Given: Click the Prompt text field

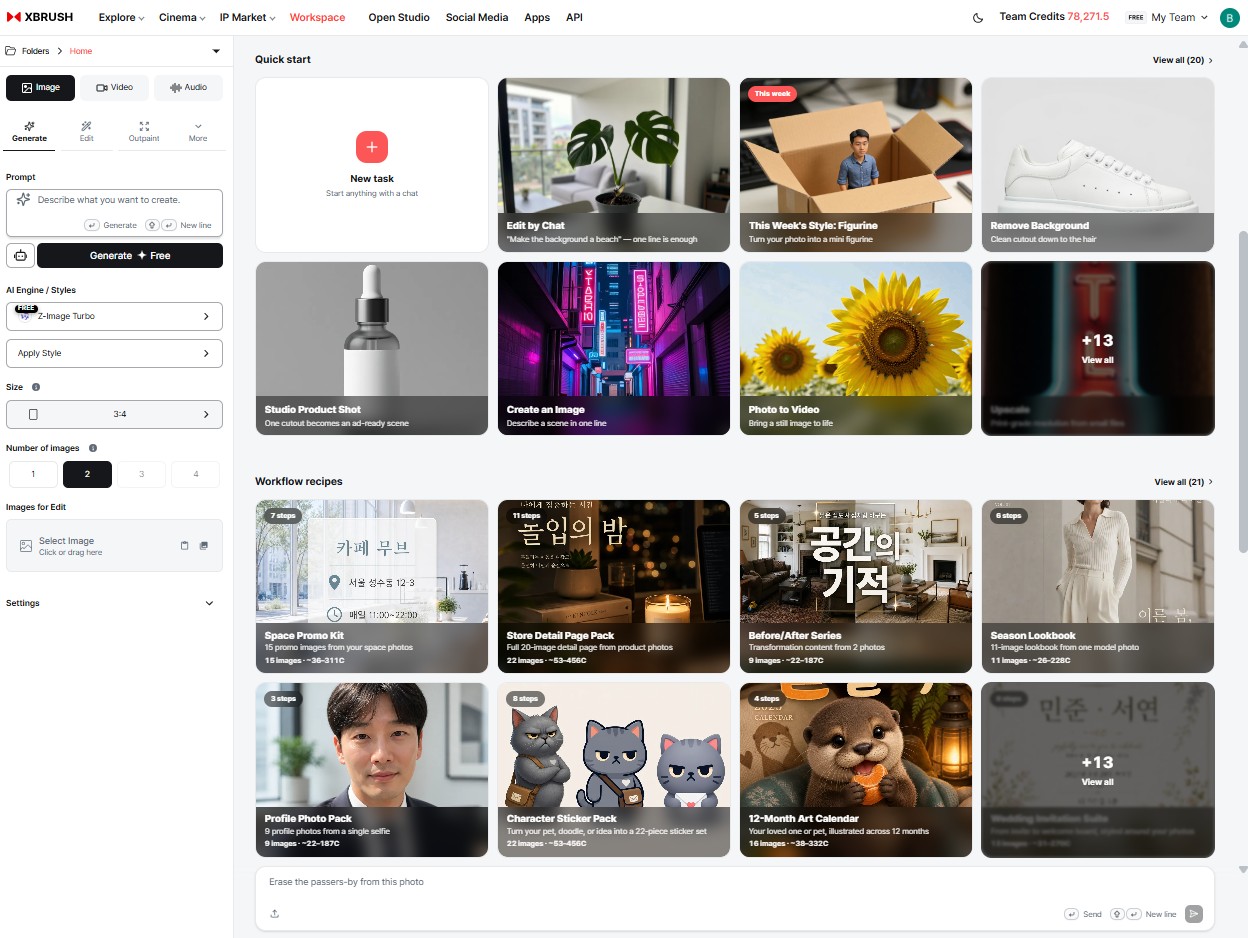Looking at the screenshot, I should (x=114, y=212).
